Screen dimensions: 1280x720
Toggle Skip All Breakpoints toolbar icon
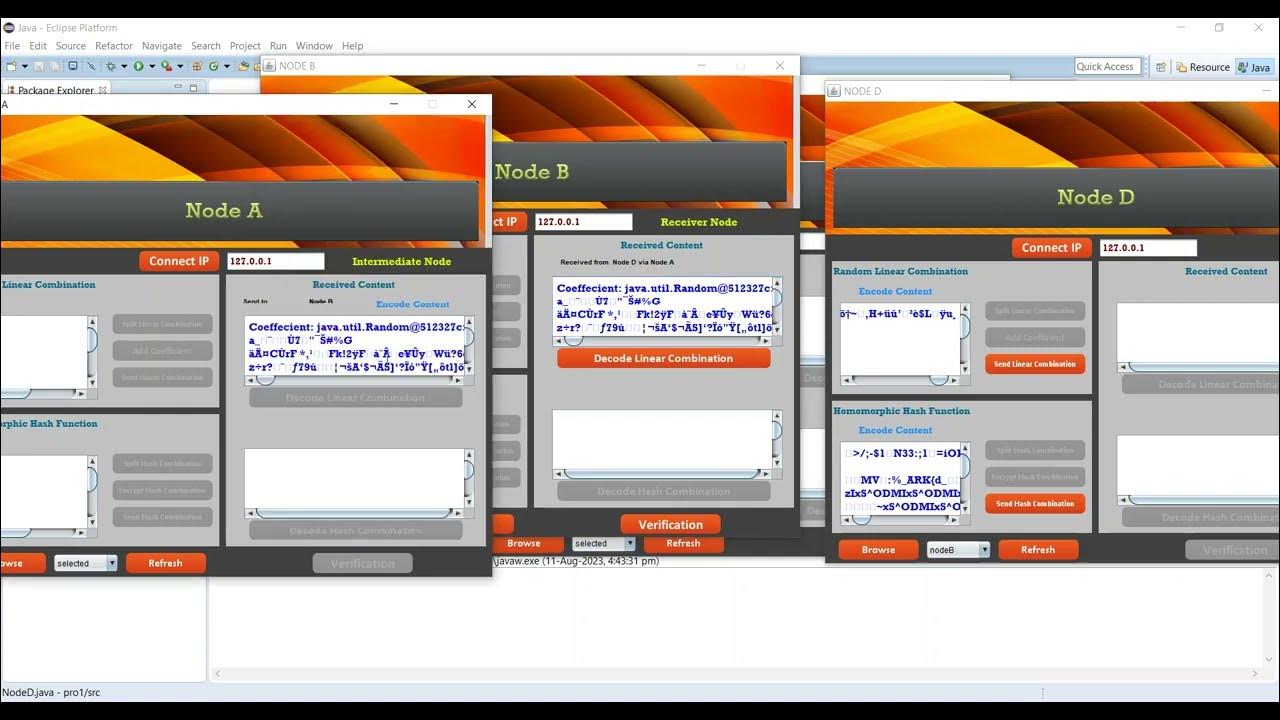[91, 66]
